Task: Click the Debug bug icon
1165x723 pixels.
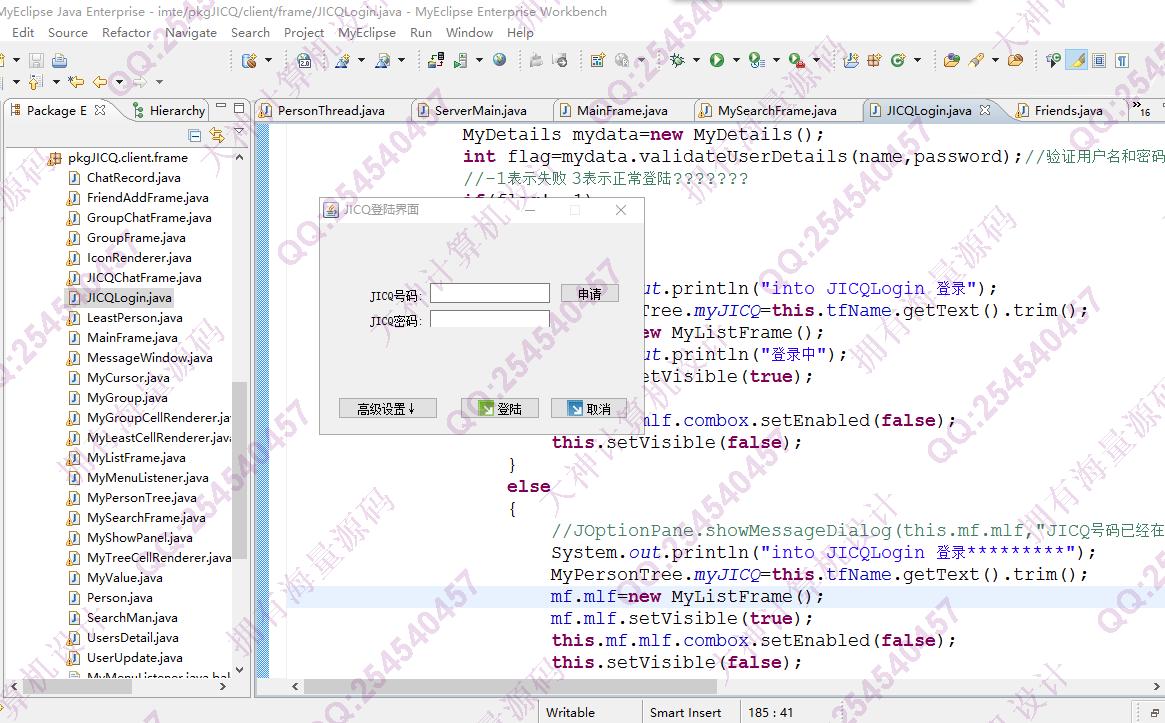Action: [x=677, y=60]
